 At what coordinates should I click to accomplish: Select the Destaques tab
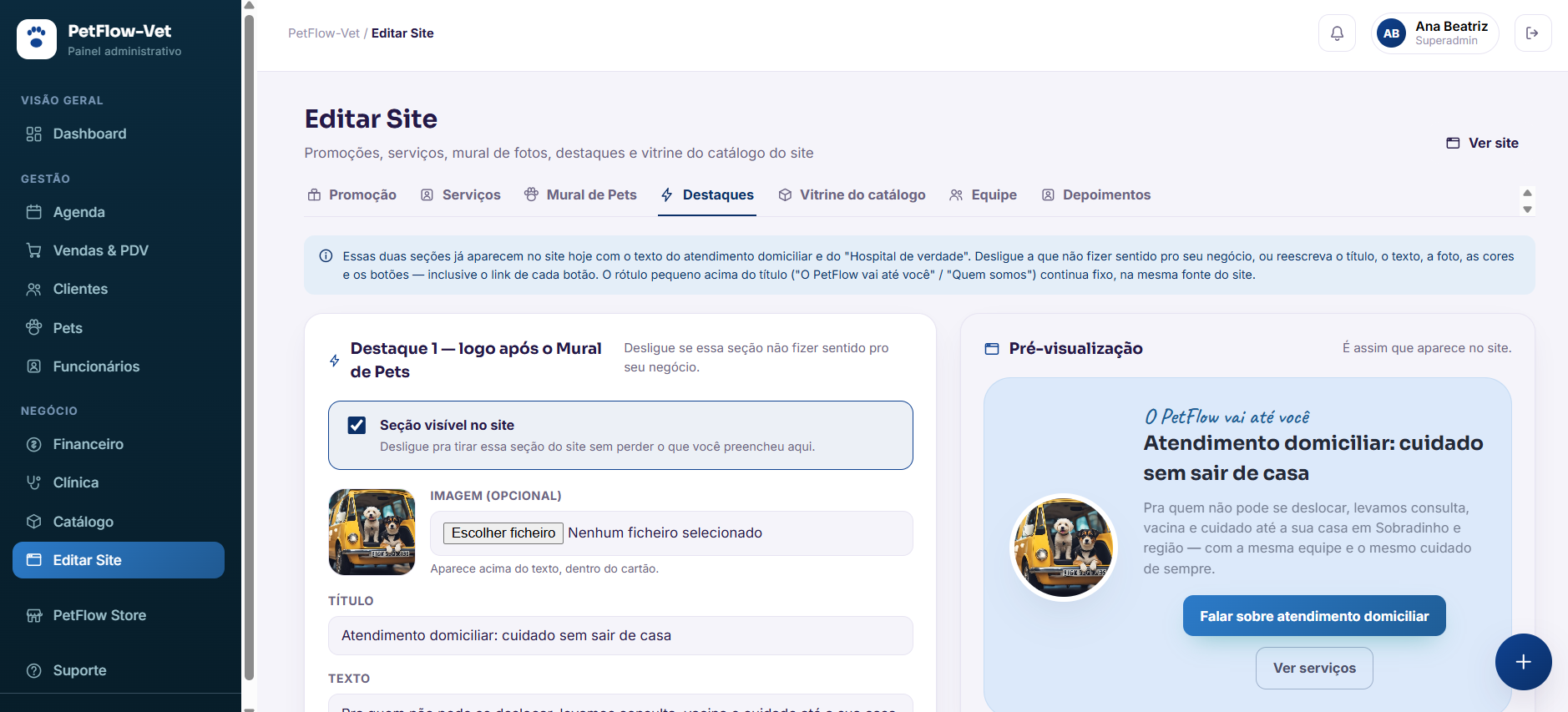click(707, 194)
